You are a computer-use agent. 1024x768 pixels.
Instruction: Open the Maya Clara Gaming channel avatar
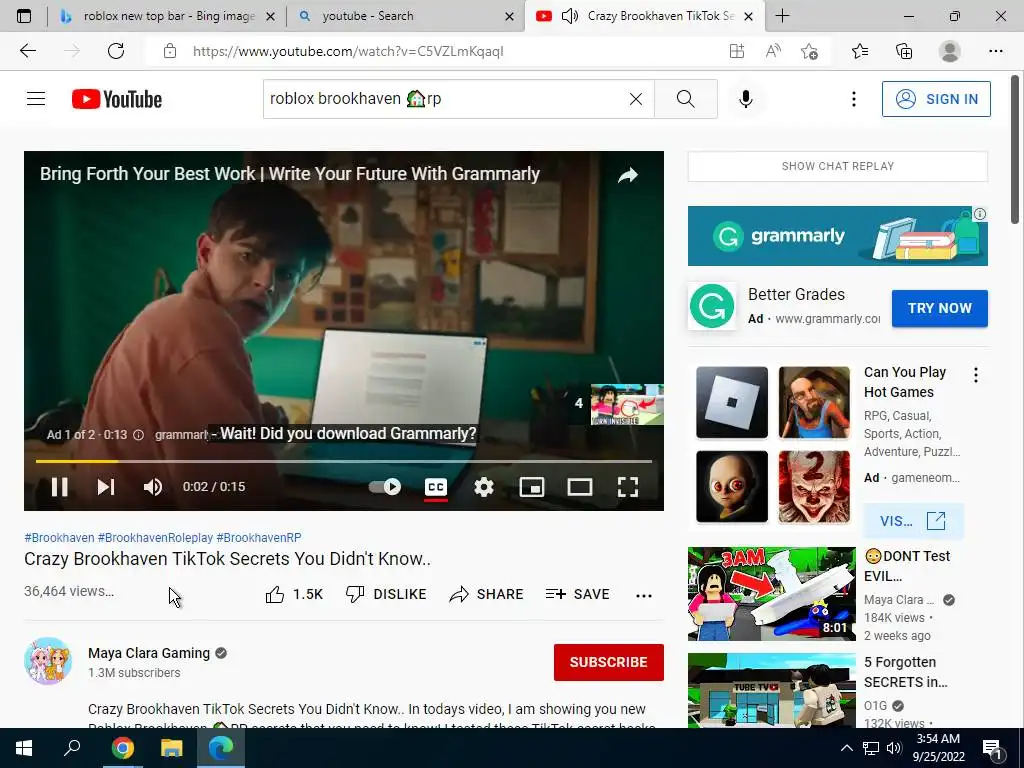[x=48, y=661]
